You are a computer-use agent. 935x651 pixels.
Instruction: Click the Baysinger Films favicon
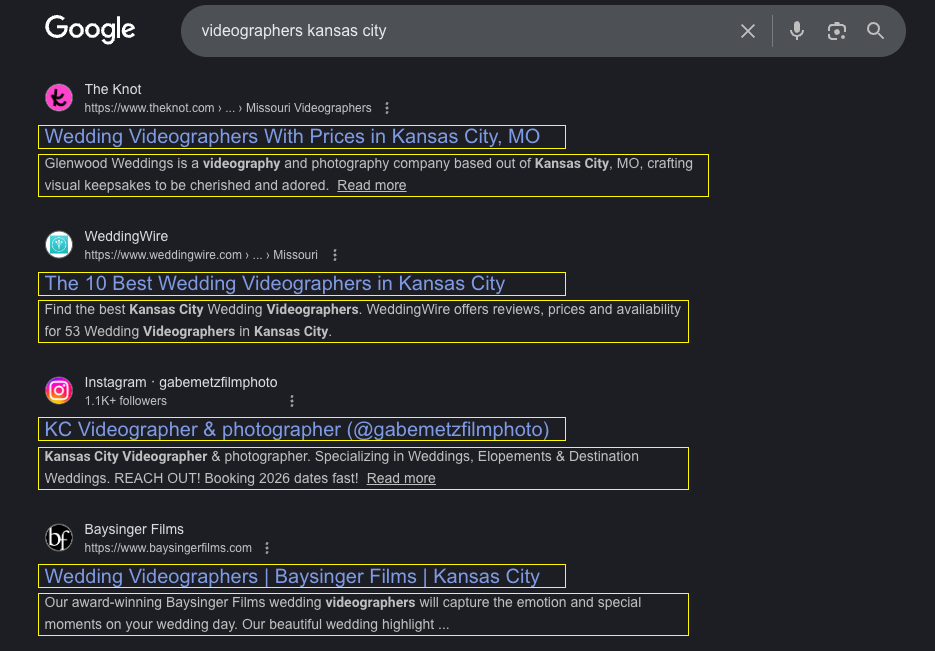pos(59,538)
